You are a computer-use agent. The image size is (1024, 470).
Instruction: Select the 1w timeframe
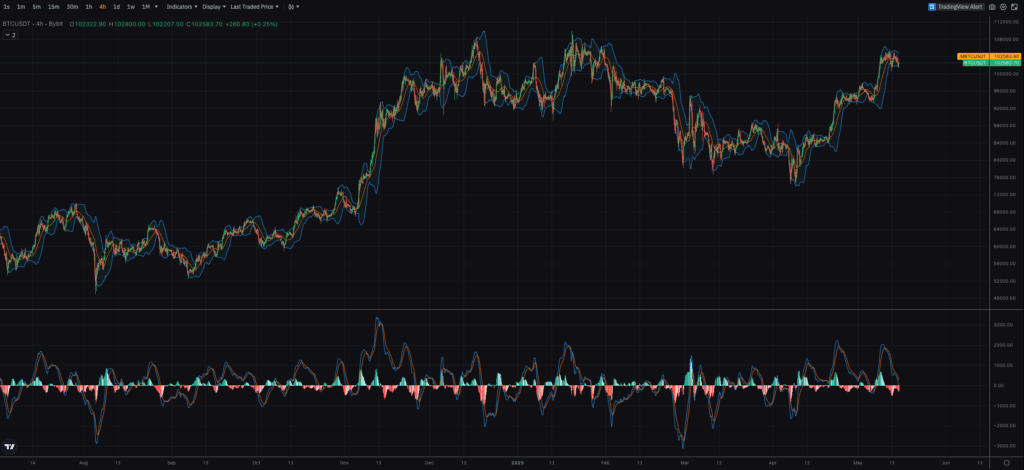[x=130, y=6]
